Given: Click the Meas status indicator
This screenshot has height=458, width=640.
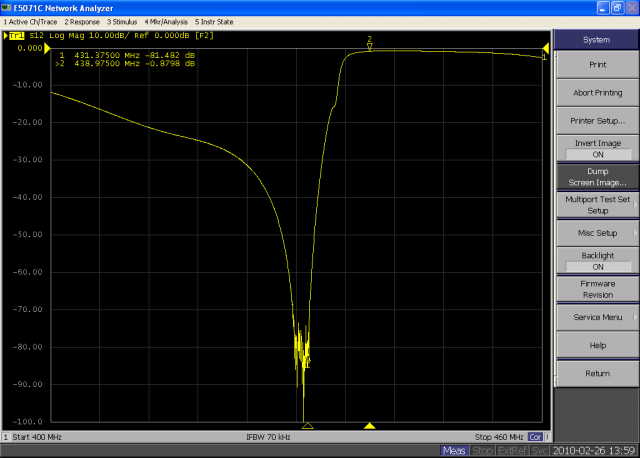Looking at the screenshot, I should [455, 451].
